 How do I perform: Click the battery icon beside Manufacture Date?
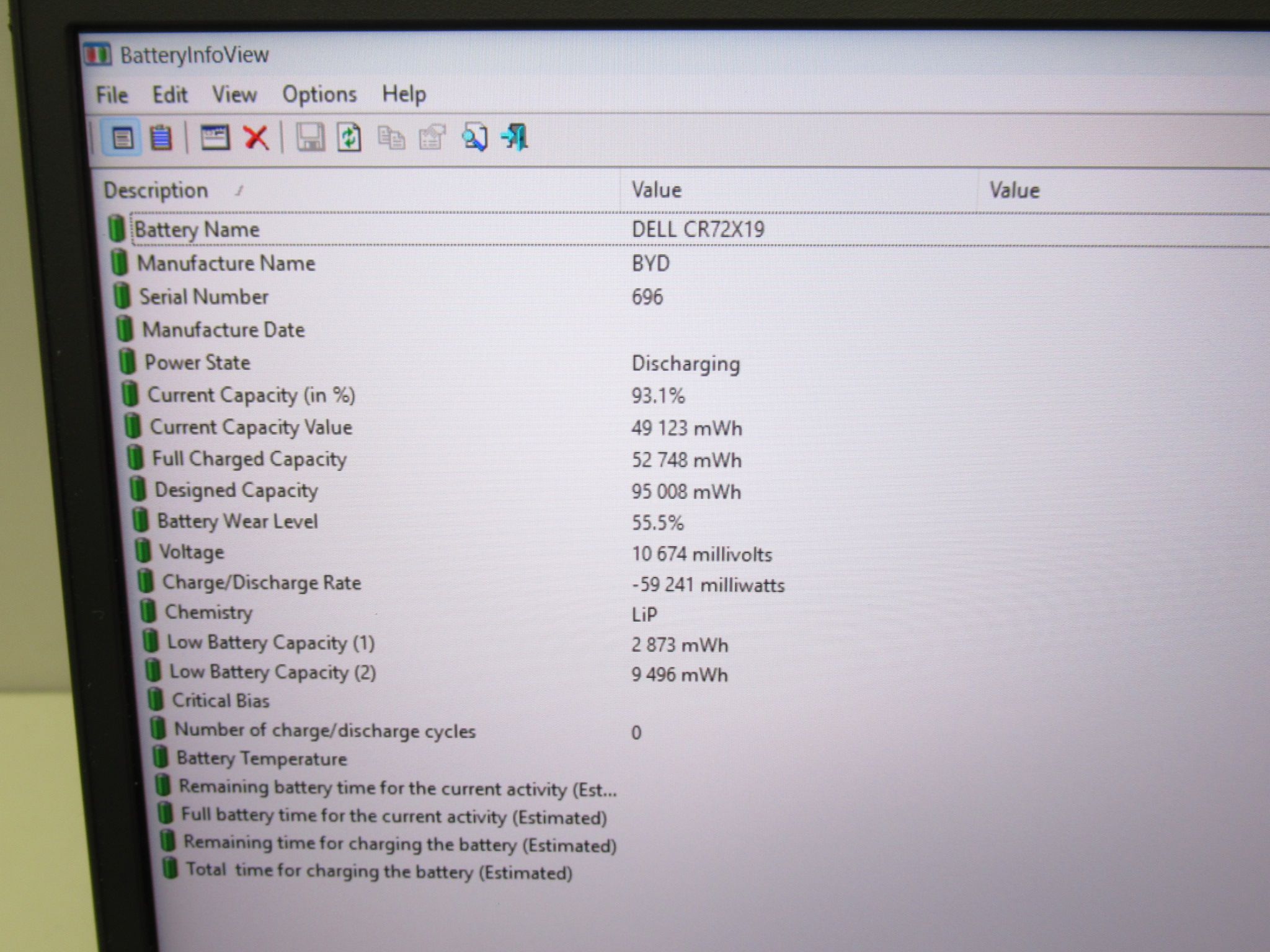[x=124, y=328]
